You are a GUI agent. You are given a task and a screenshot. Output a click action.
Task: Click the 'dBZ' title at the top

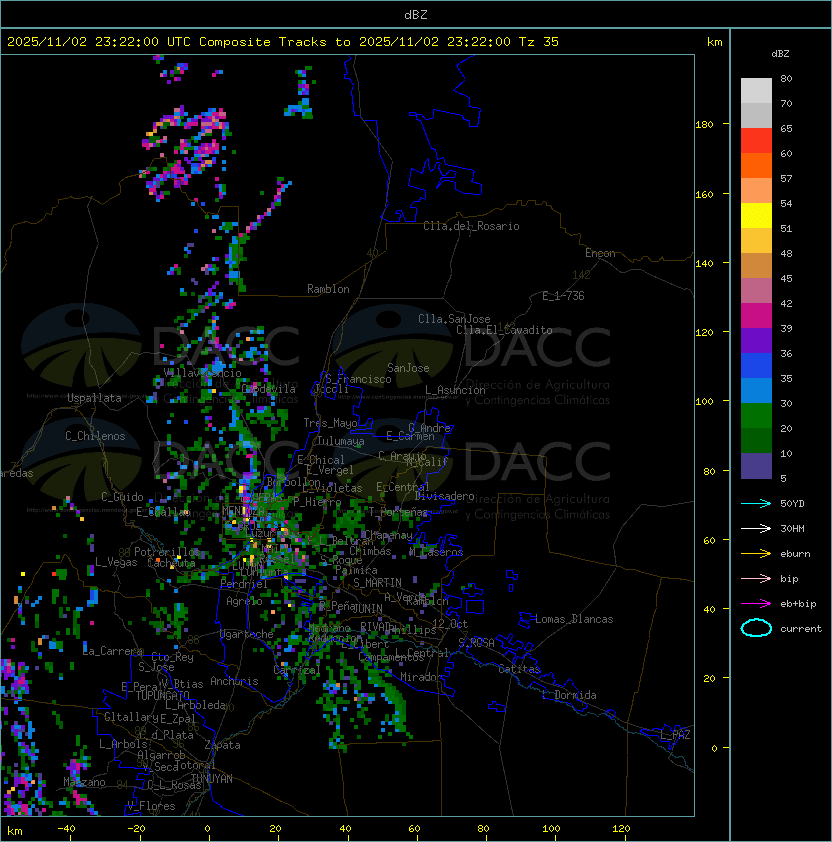point(416,14)
